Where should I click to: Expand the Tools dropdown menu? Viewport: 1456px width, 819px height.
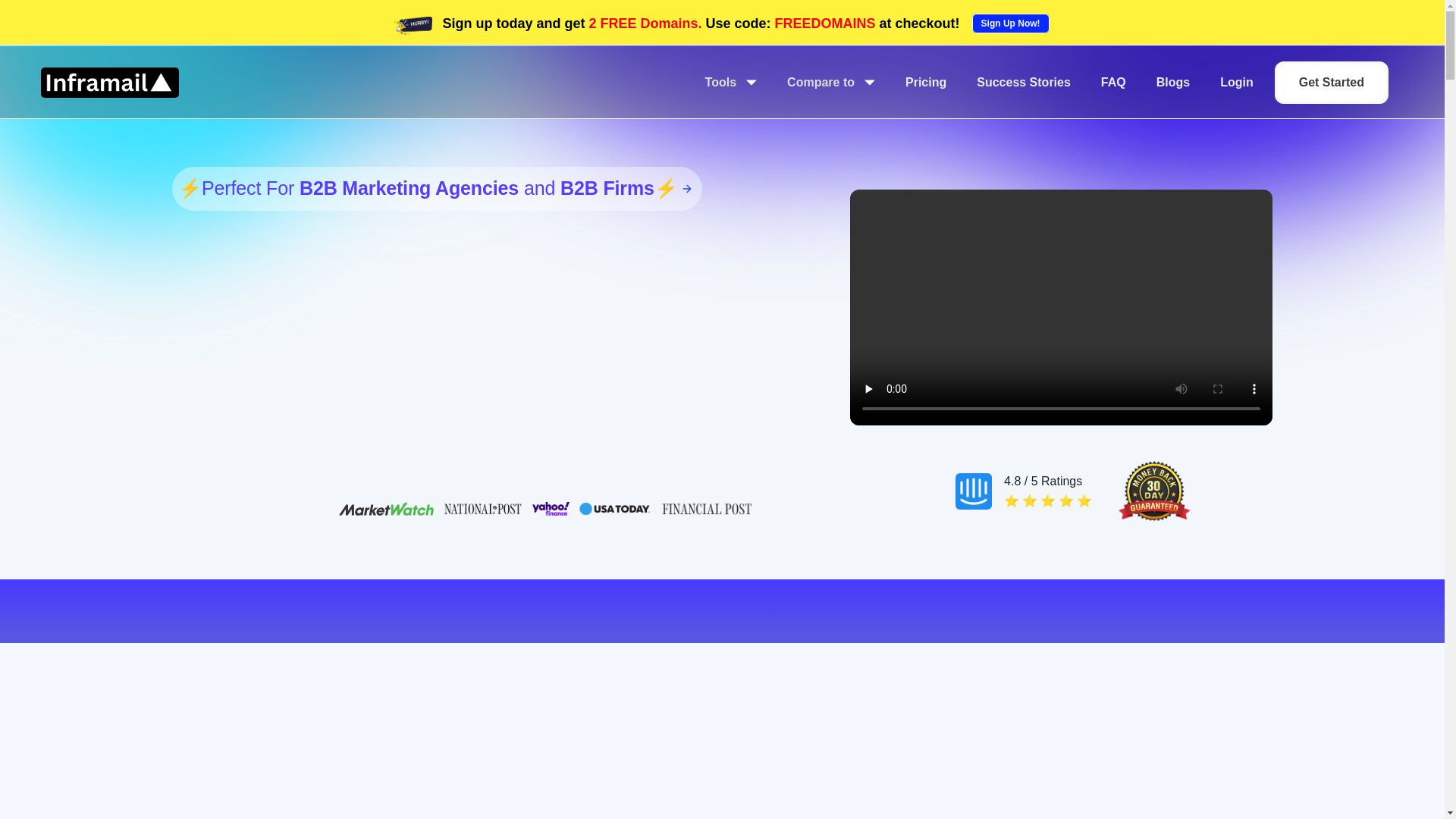(x=730, y=83)
